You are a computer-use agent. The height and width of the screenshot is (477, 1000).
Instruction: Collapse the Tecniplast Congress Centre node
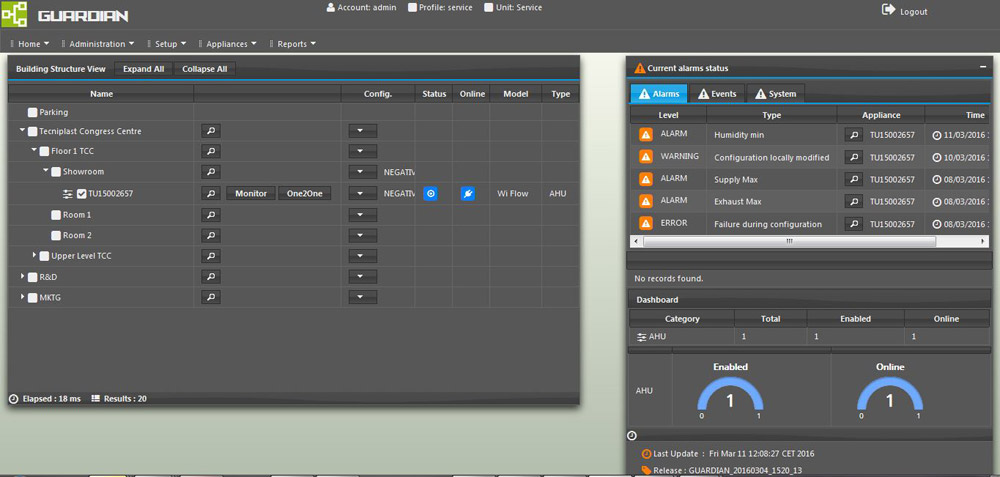coord(22,131)
